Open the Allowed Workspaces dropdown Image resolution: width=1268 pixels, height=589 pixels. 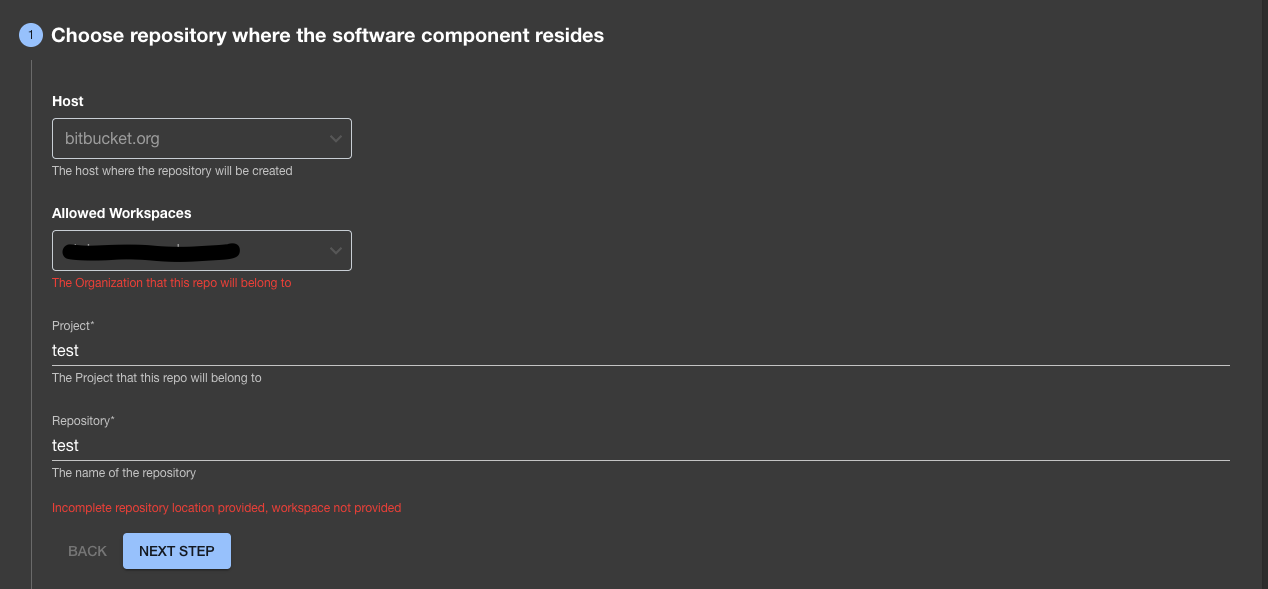[200, 250]
